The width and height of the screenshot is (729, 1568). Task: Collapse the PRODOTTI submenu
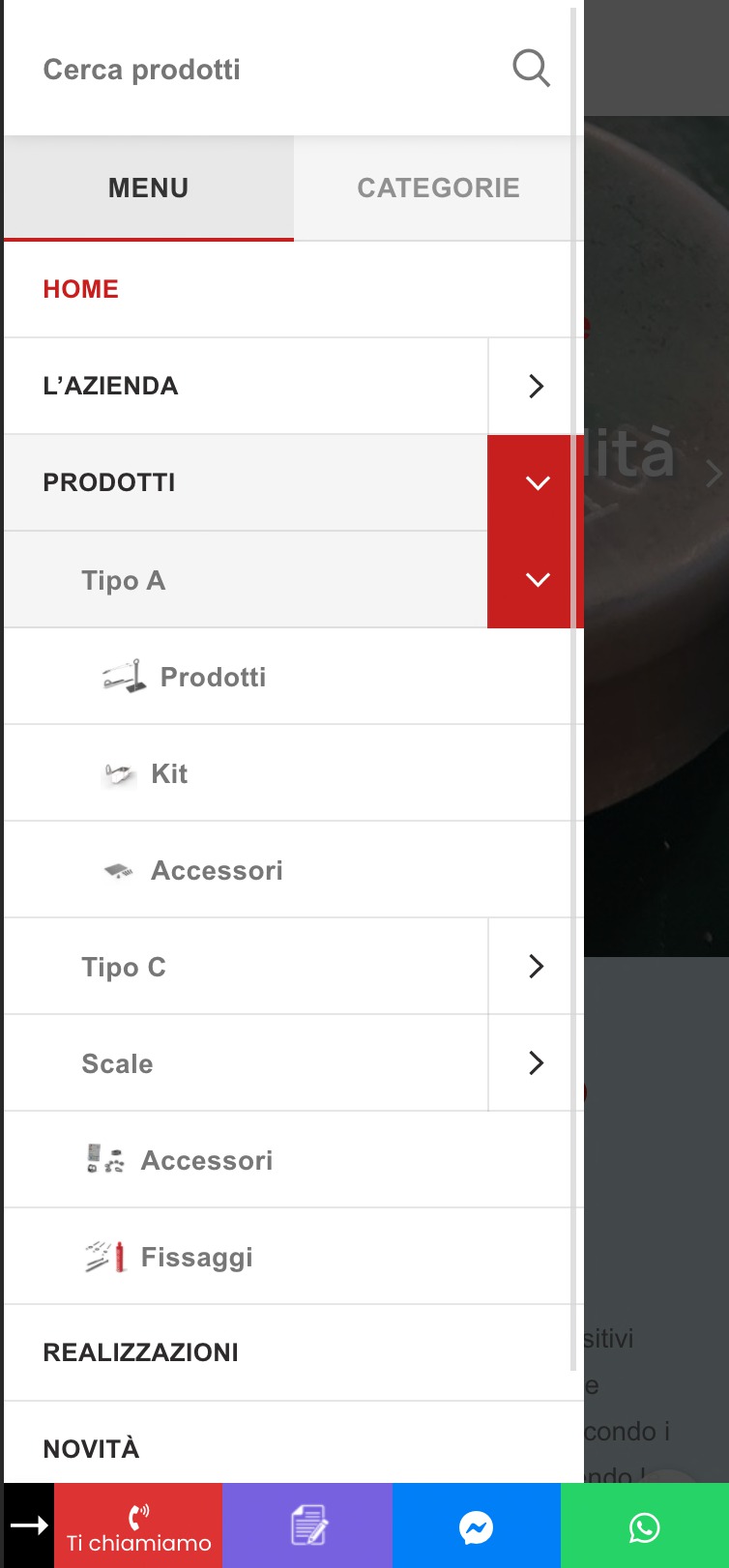[x=537, y=482]
